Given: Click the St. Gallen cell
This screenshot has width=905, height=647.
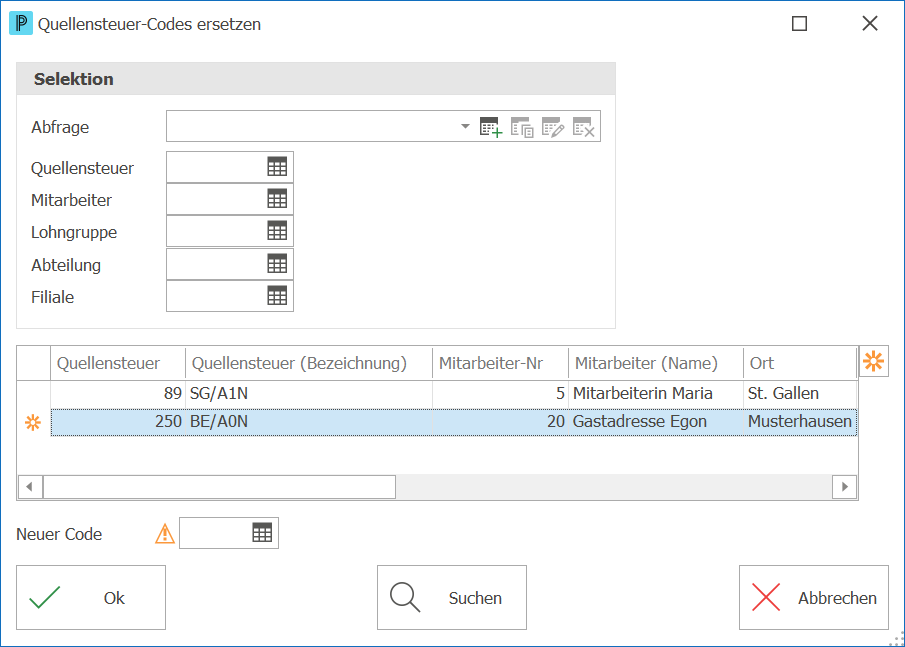Looking at the screenshot, I should coord(800,394).
